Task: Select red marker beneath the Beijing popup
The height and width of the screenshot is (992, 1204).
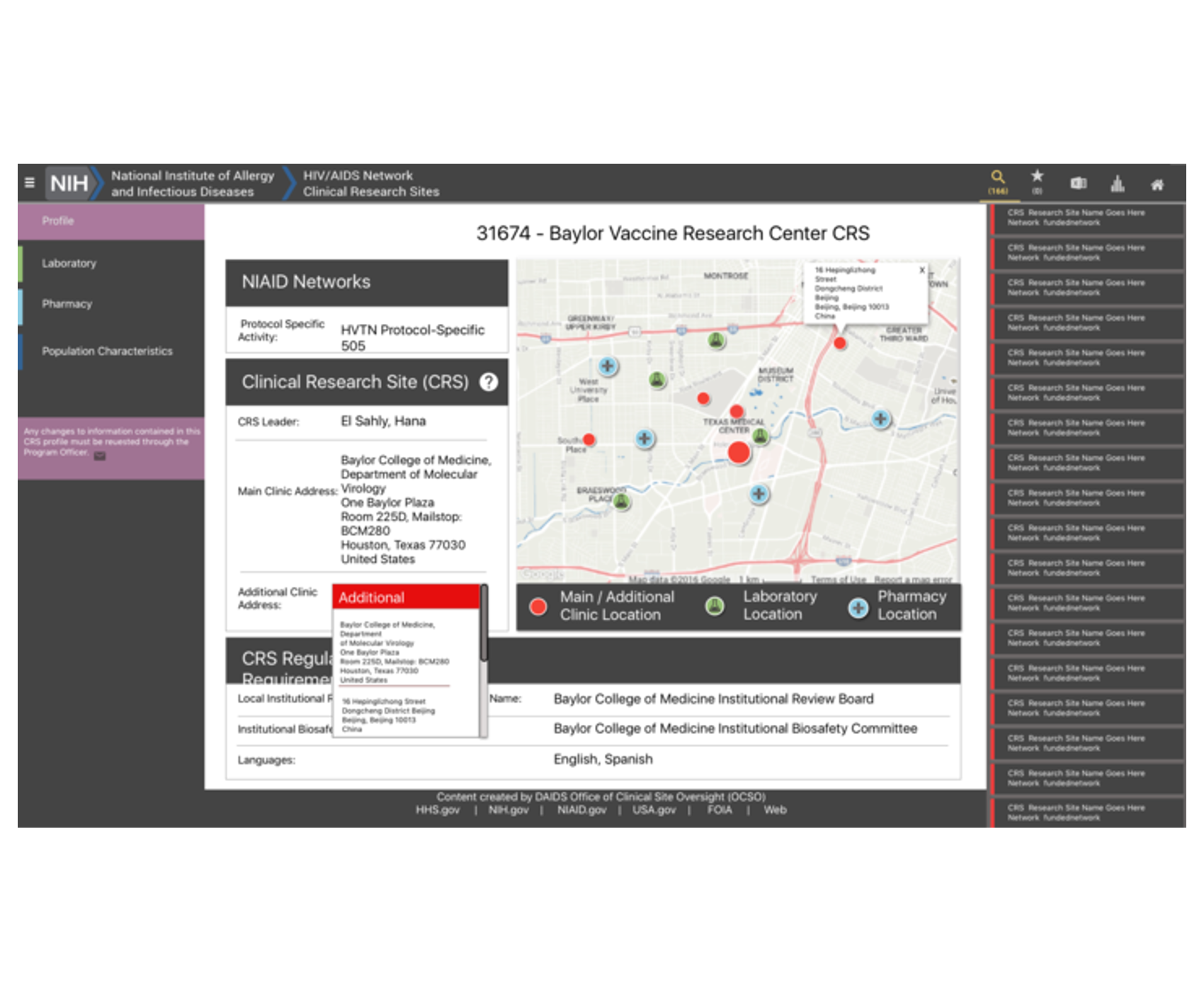Action: [839, 343]
